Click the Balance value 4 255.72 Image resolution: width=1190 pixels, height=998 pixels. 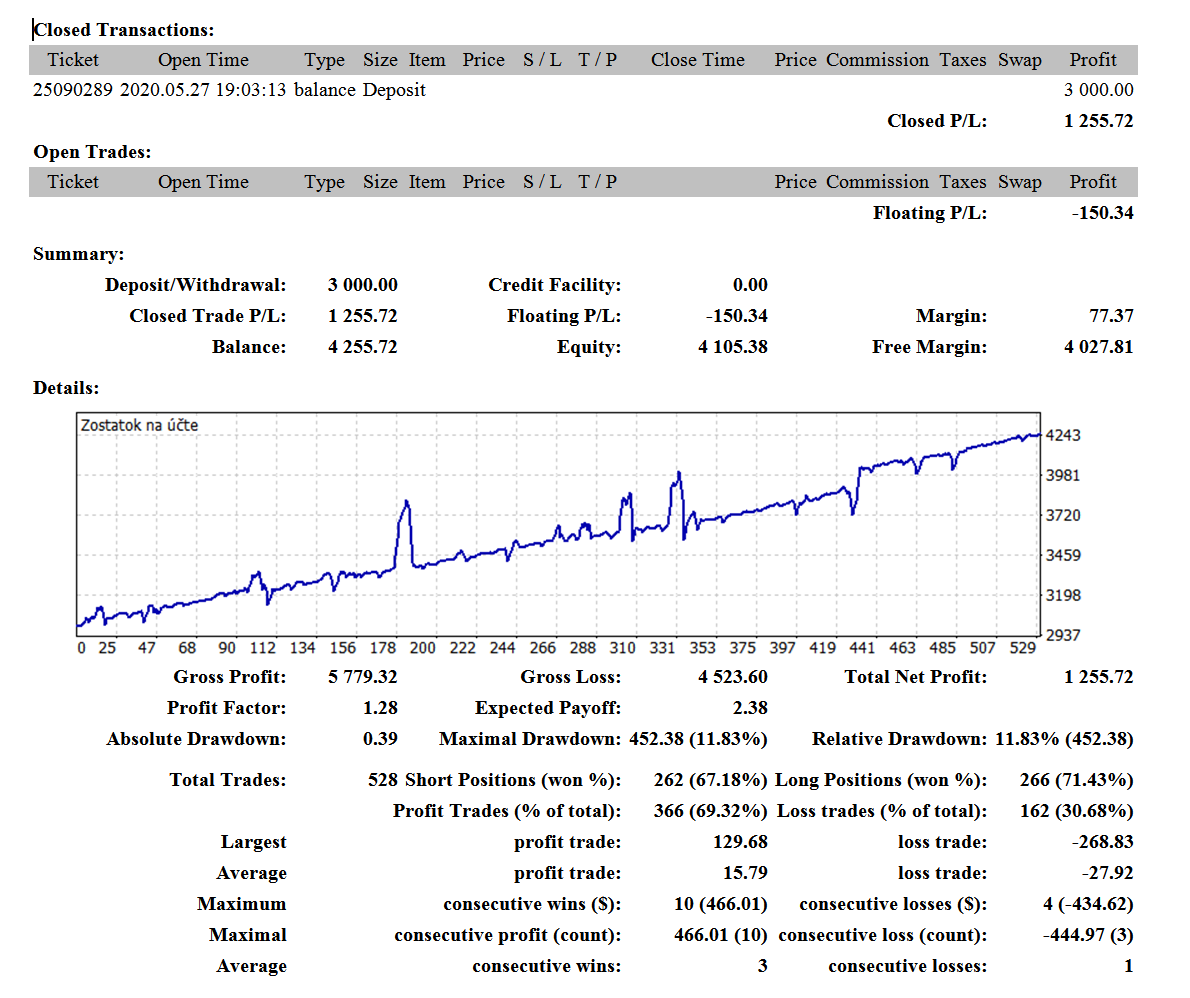coord(362,348)
